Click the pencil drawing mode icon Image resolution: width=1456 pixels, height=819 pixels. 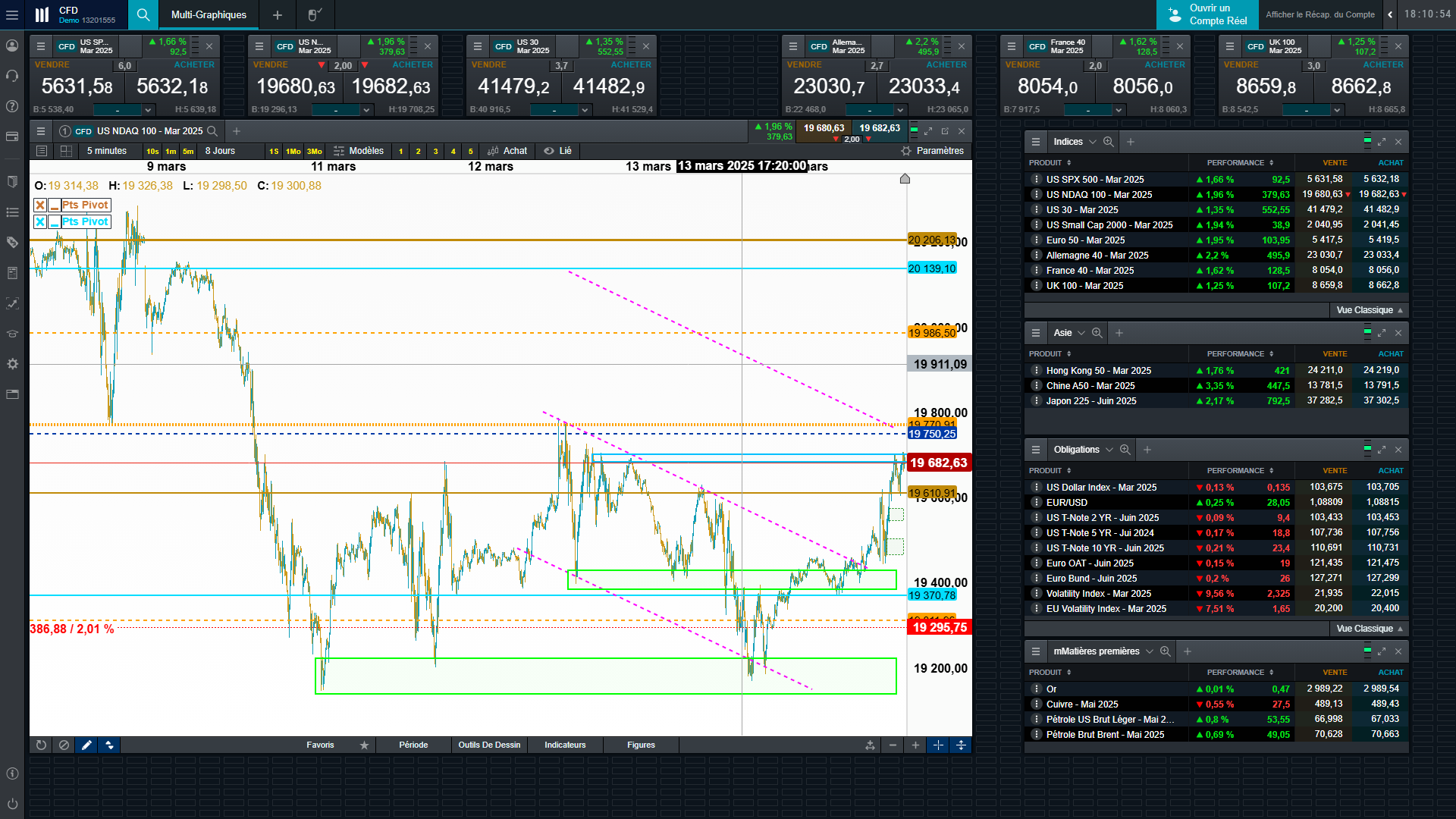[86, 745]
